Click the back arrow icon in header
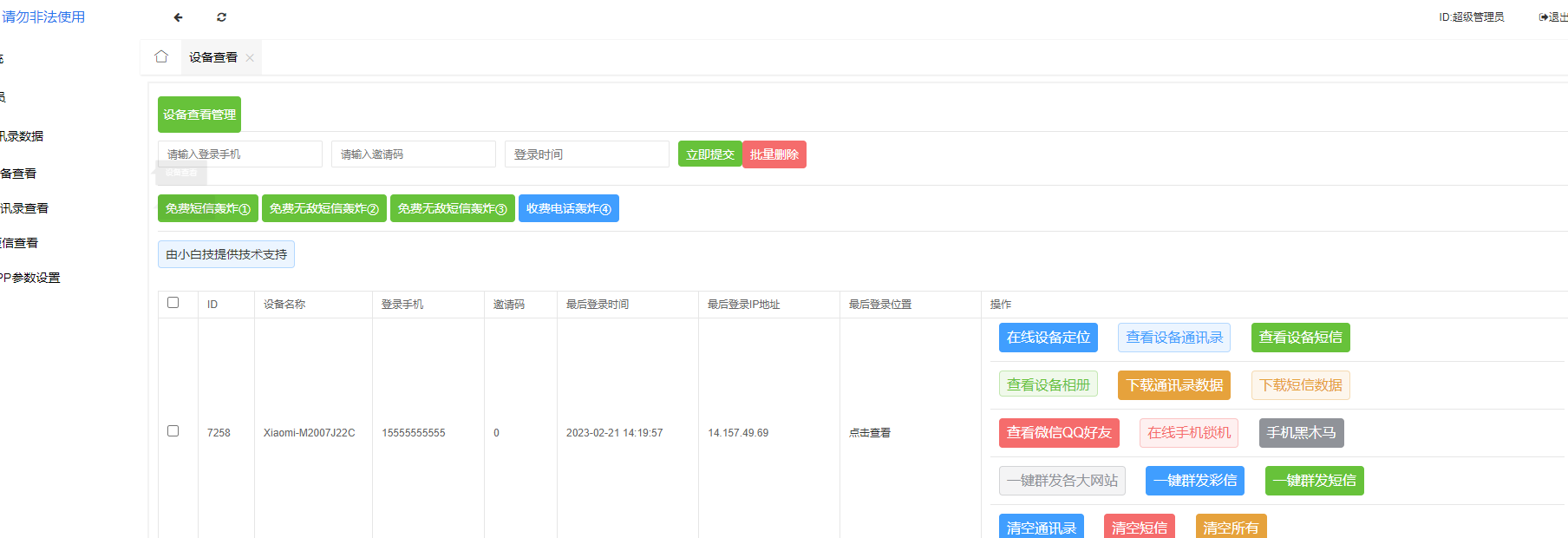Image resolution: width=1568 pixels, height=538 pixels. click(x=178, y=17)
